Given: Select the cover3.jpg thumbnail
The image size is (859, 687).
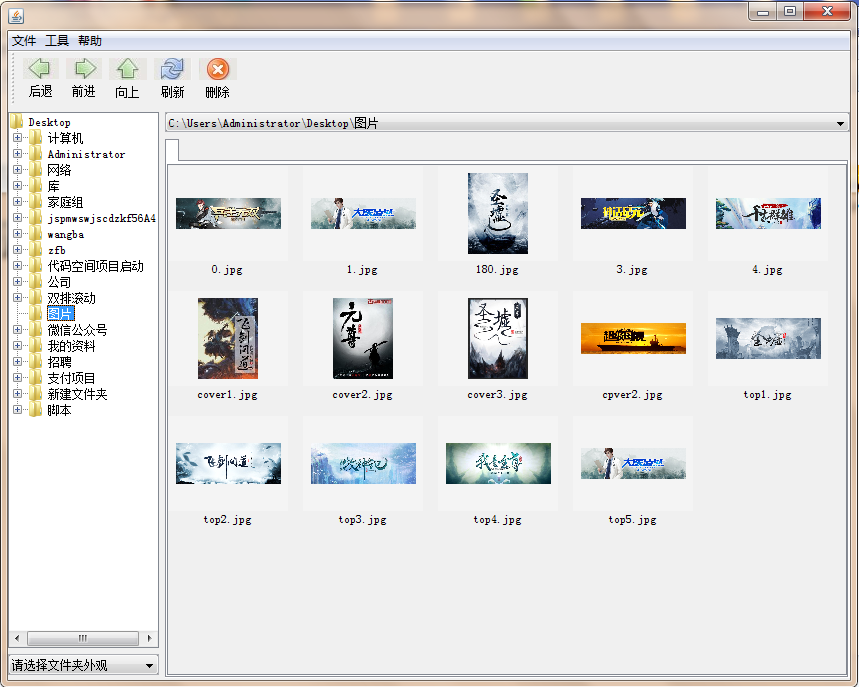Looking at the screenshot, I should coord(498,338).
